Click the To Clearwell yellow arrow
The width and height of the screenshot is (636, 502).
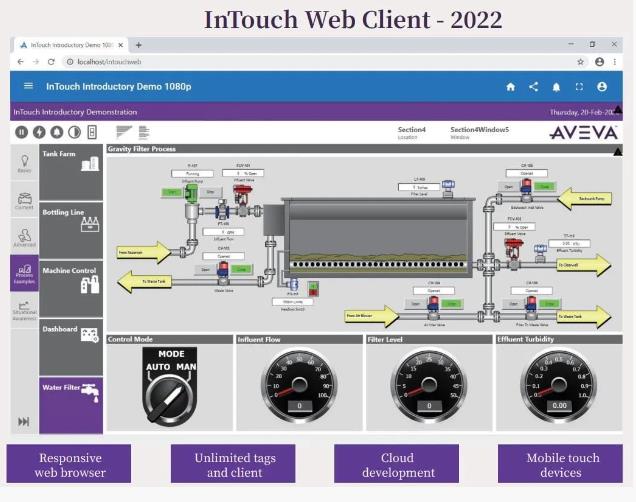[x=584, y=265]
